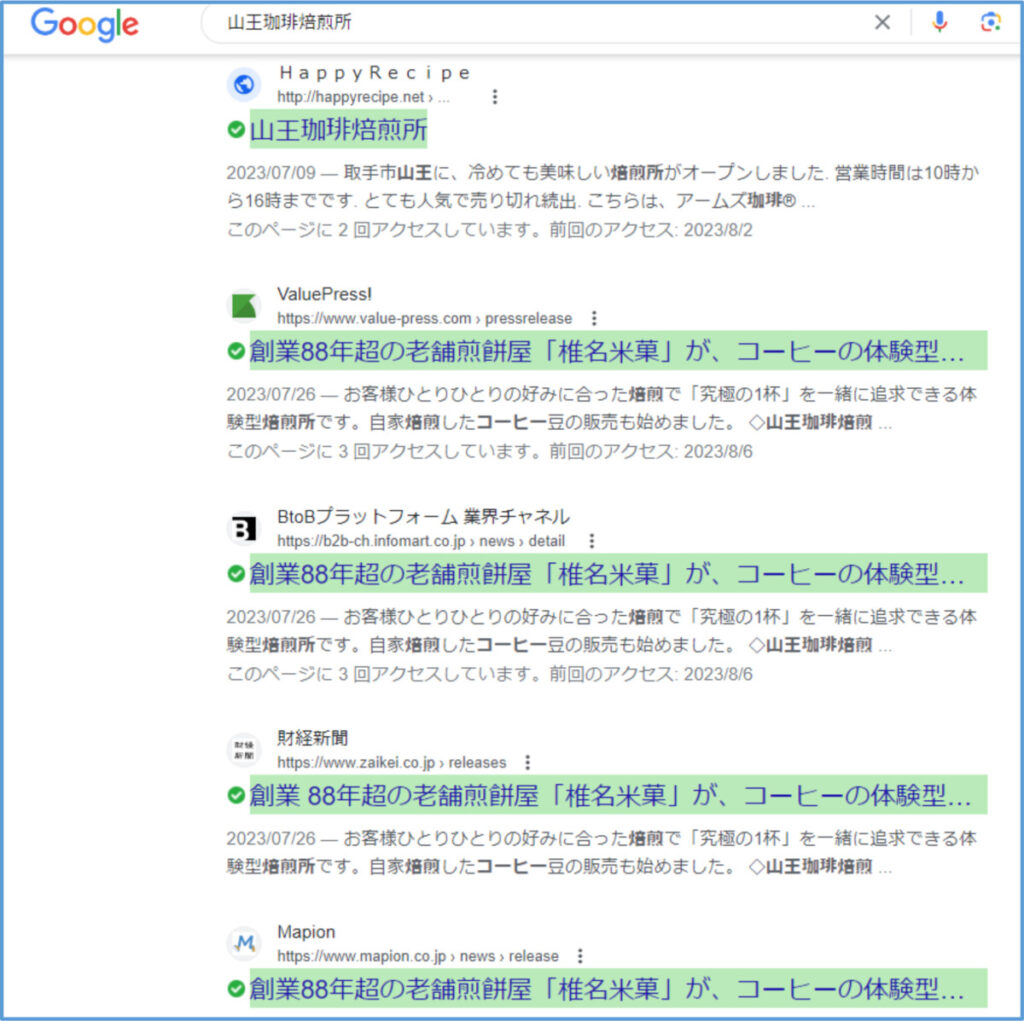
Task: Click the https://www.mapion.co.jp › news › release URL
Action: 417,956
